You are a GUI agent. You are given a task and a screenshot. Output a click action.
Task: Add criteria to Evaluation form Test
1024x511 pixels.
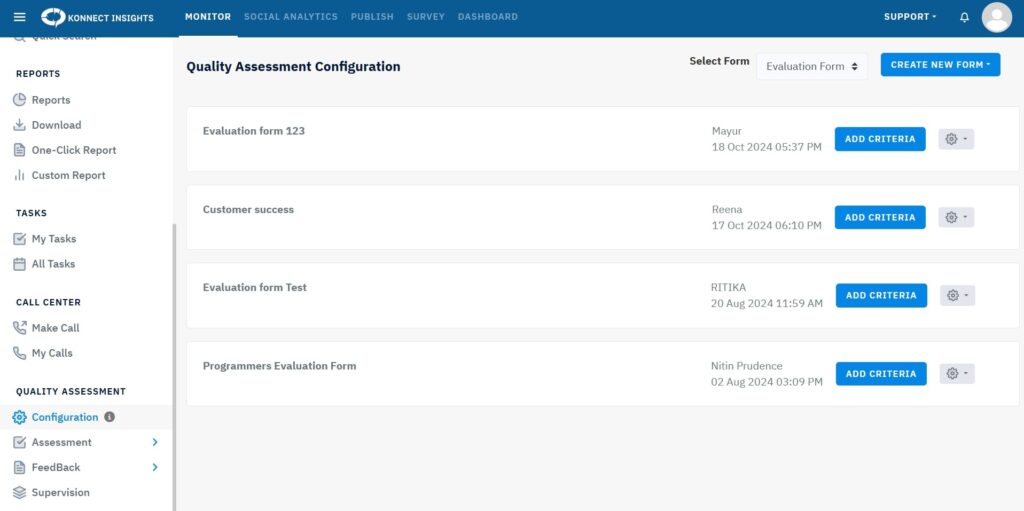(x=881, y=295)
